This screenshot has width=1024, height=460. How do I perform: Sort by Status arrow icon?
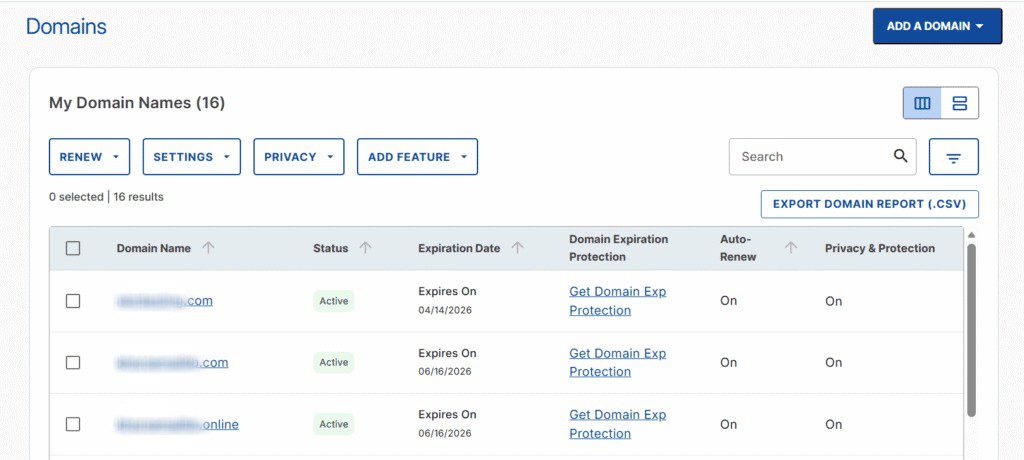point(365,248)
